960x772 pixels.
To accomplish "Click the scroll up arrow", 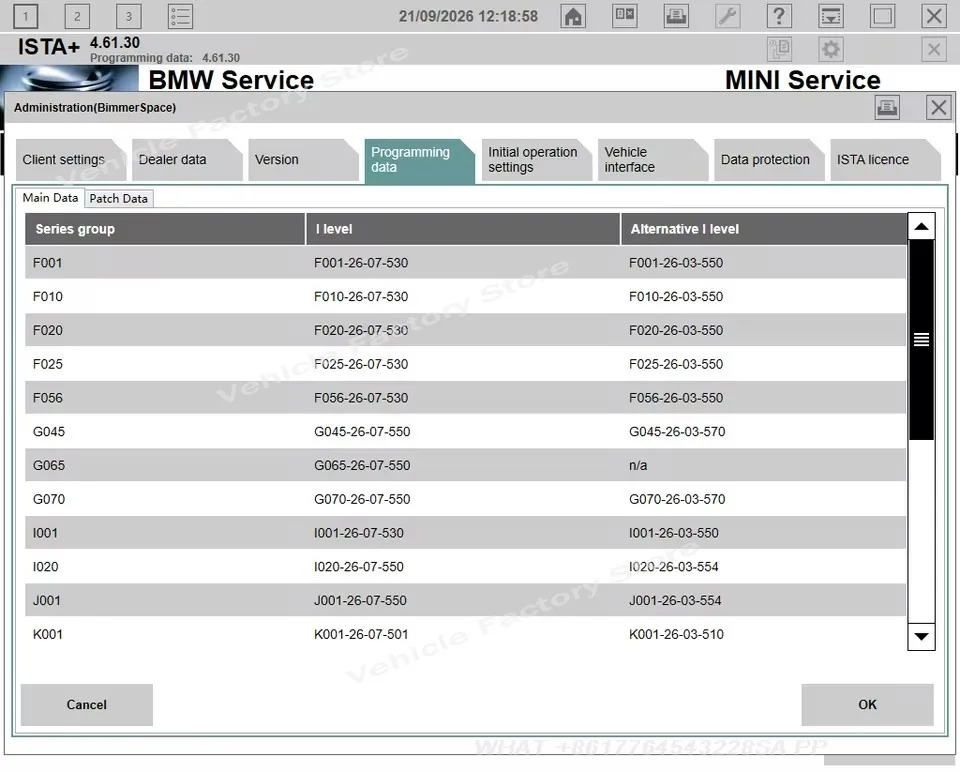I will (x=921, y=227).
